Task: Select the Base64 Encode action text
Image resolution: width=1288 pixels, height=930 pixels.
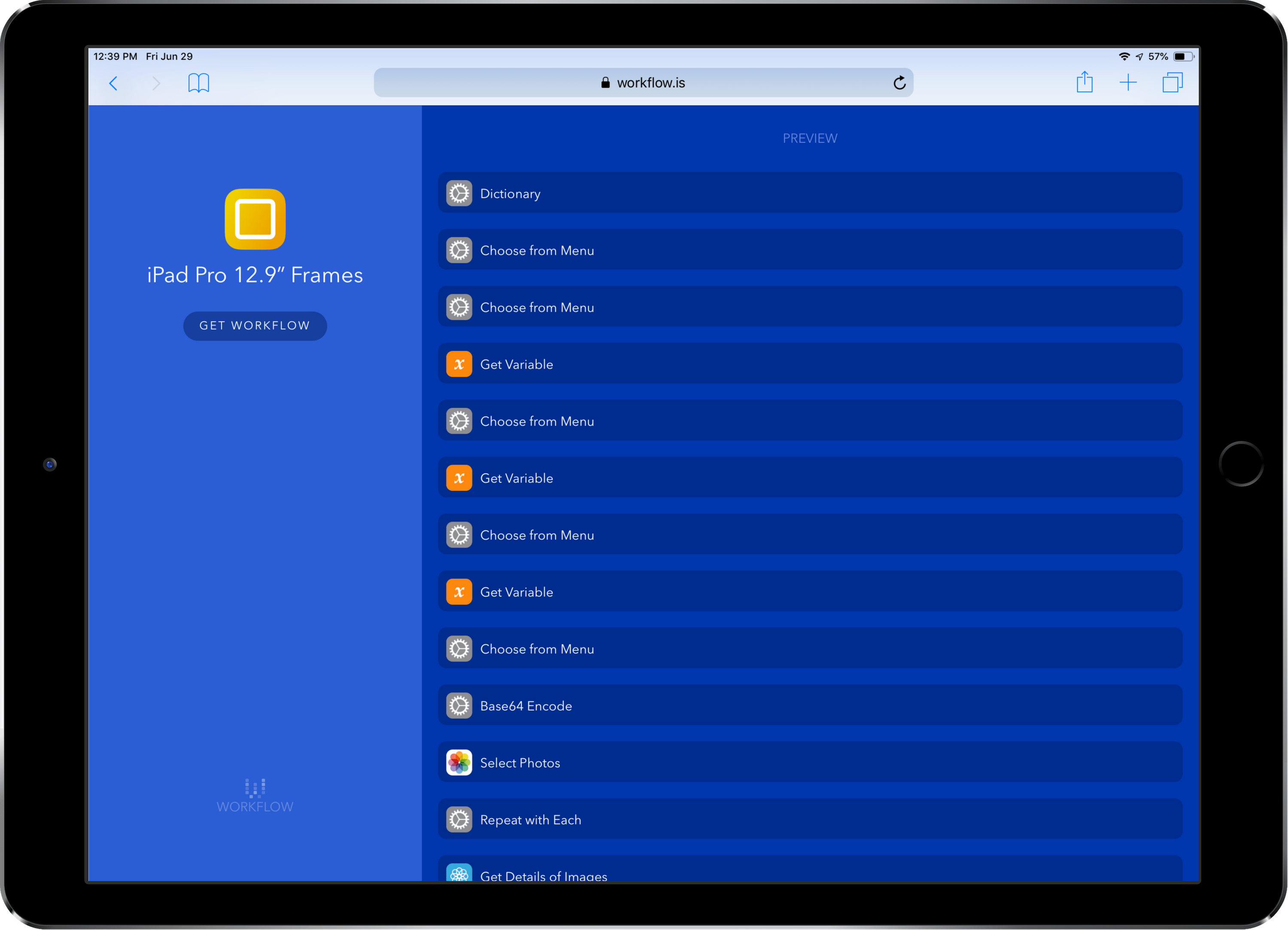Action: click(526, 706)
